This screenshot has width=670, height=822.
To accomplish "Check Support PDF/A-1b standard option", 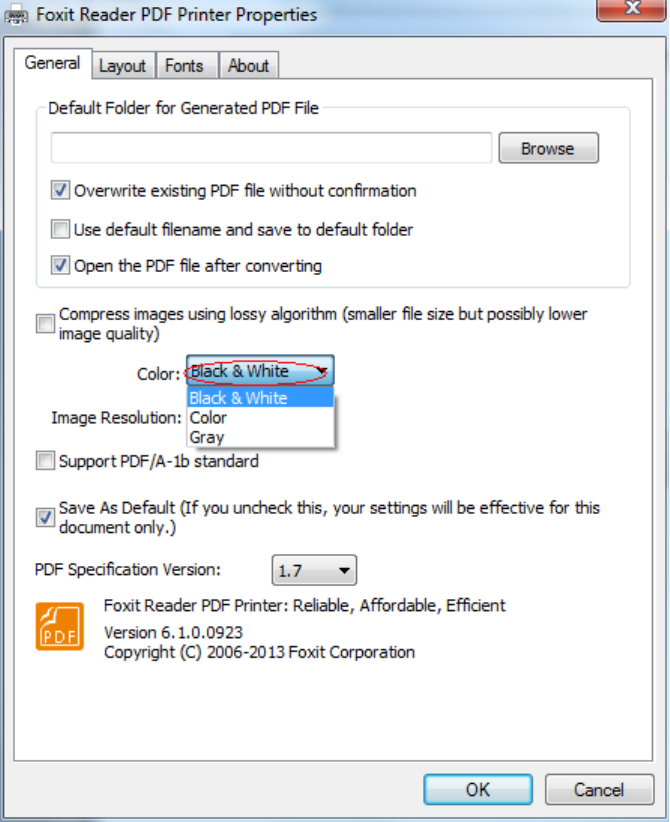I will pyautogui.click(x=45, y=461).
